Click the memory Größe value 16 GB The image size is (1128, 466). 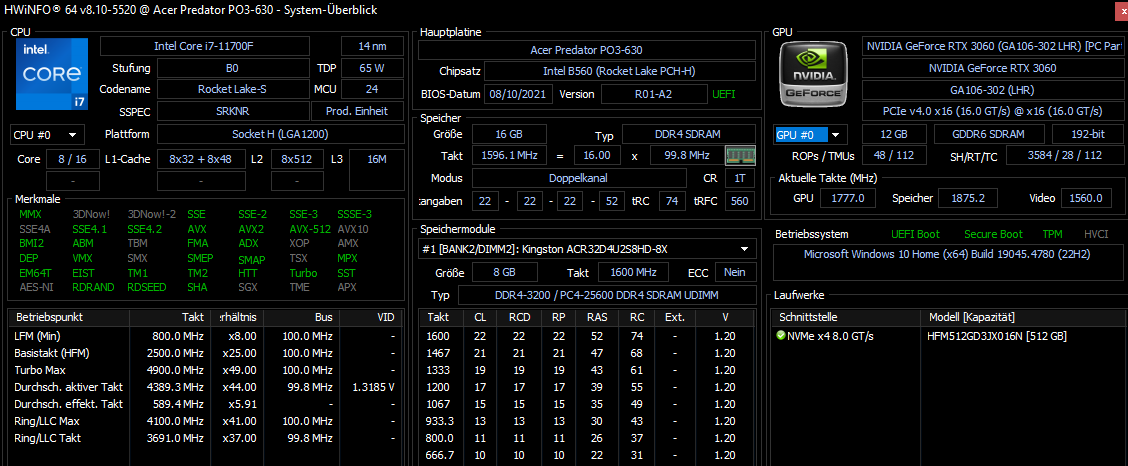(509, 134)
